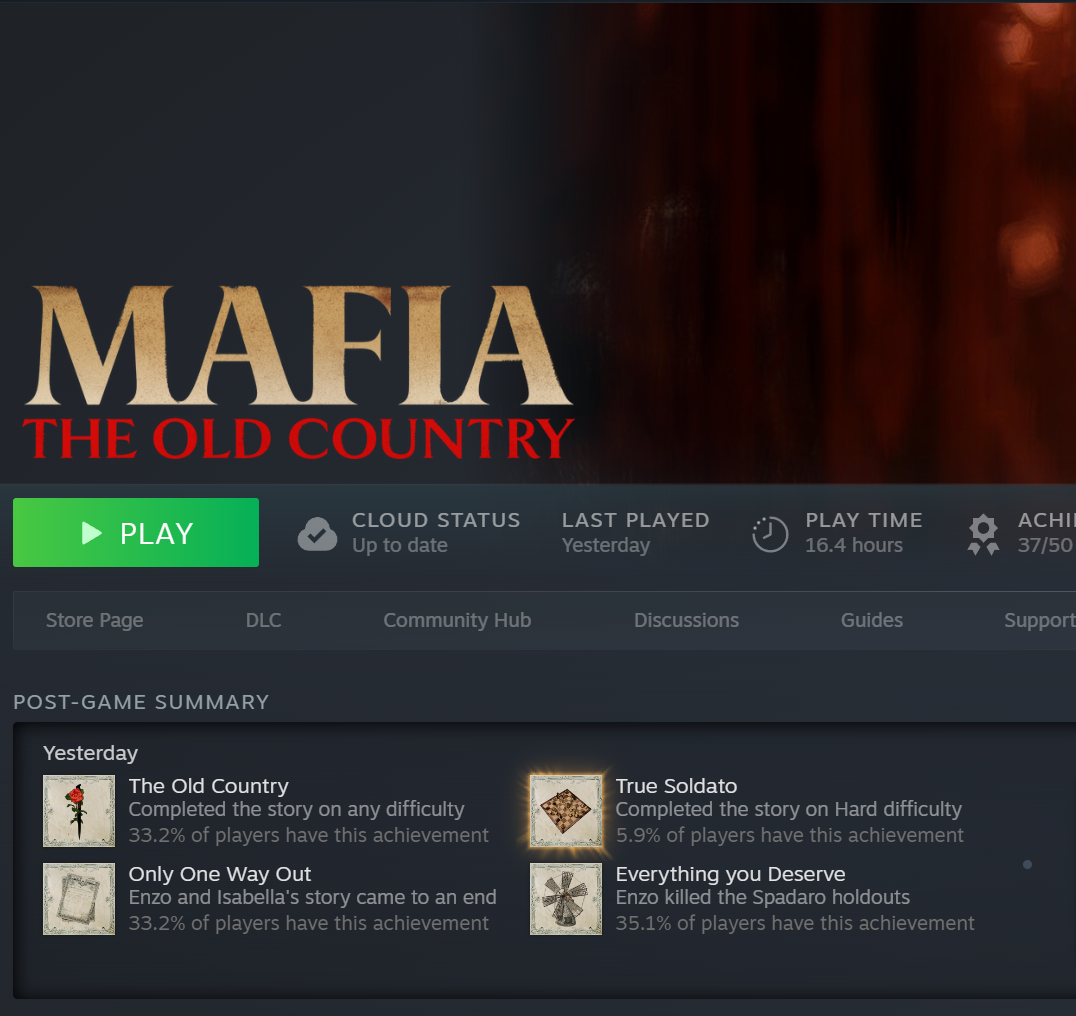This screenshot has height=1016, width=1076.
Task: Open Everything you Deserve windmill icon
Action: click(565, 899)
